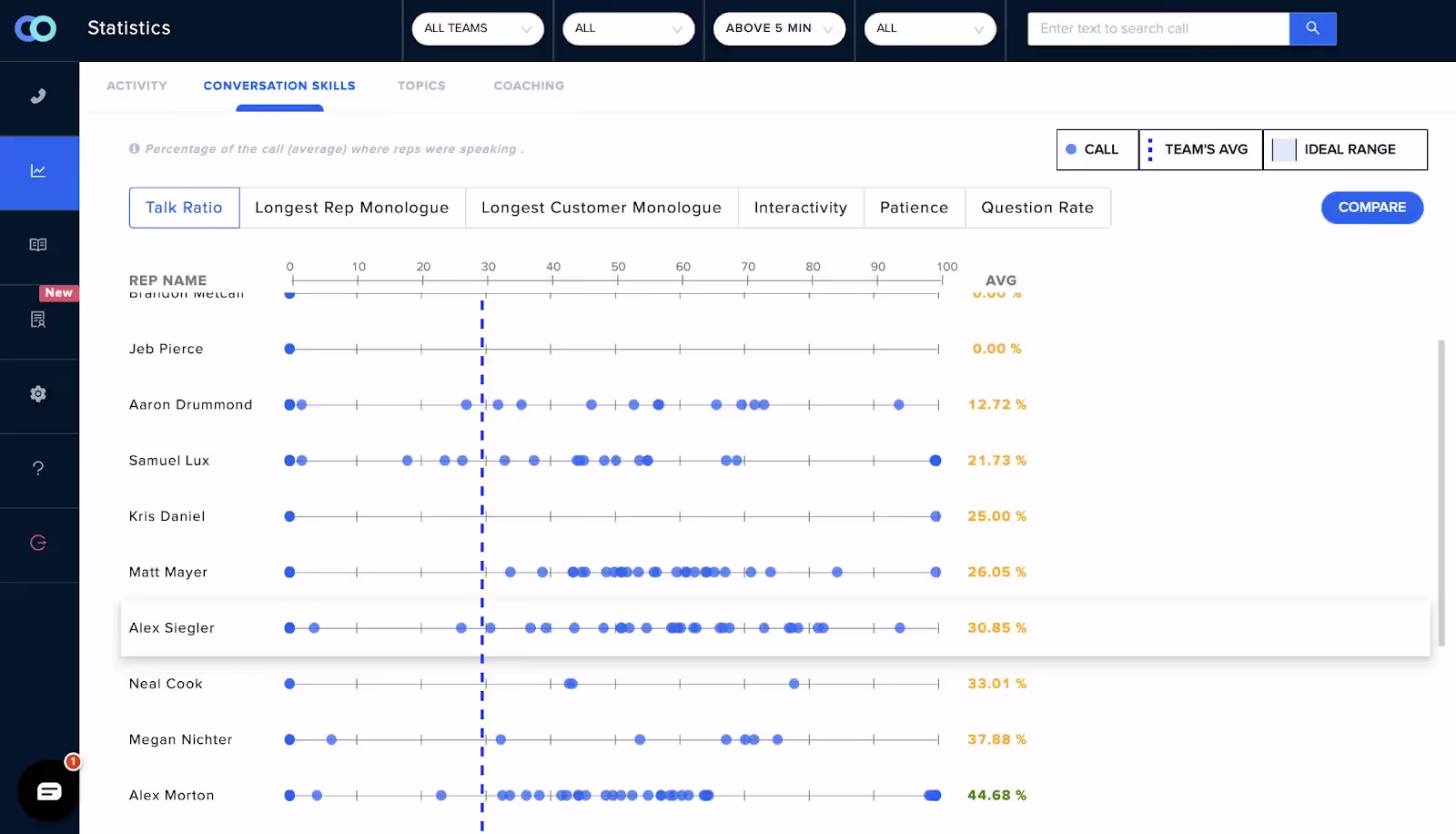Switch to the ACTIVITY tab
Image resolution: width=1456 pixels, height=834 pixels.
click(x=136, y=86)
